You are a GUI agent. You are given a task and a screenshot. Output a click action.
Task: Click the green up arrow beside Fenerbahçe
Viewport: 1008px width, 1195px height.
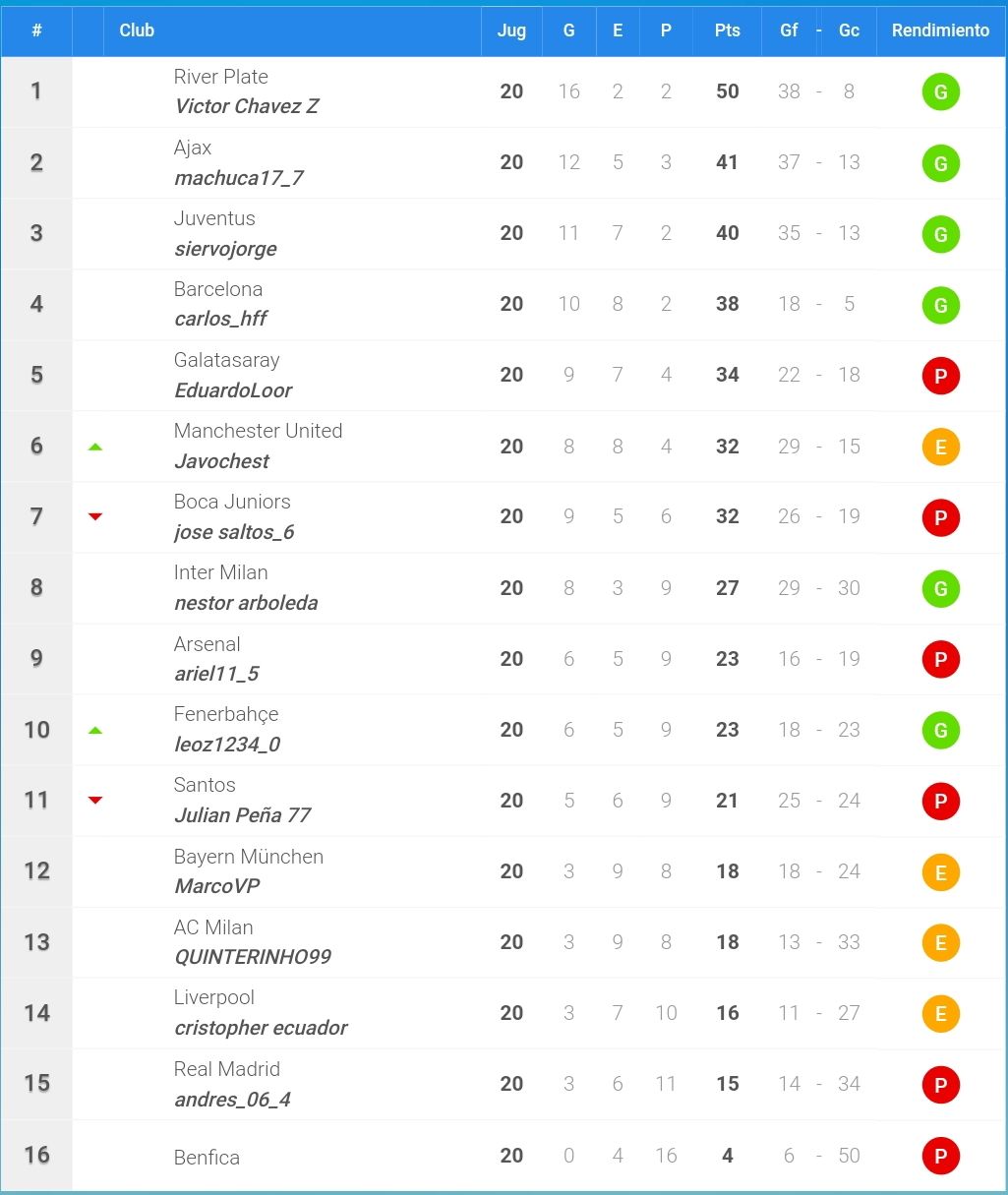95,730
